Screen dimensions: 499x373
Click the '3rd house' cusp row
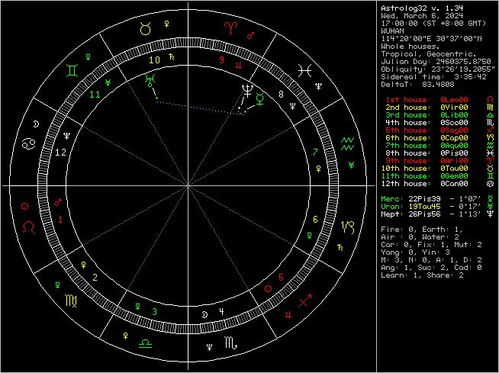[427, 115]
